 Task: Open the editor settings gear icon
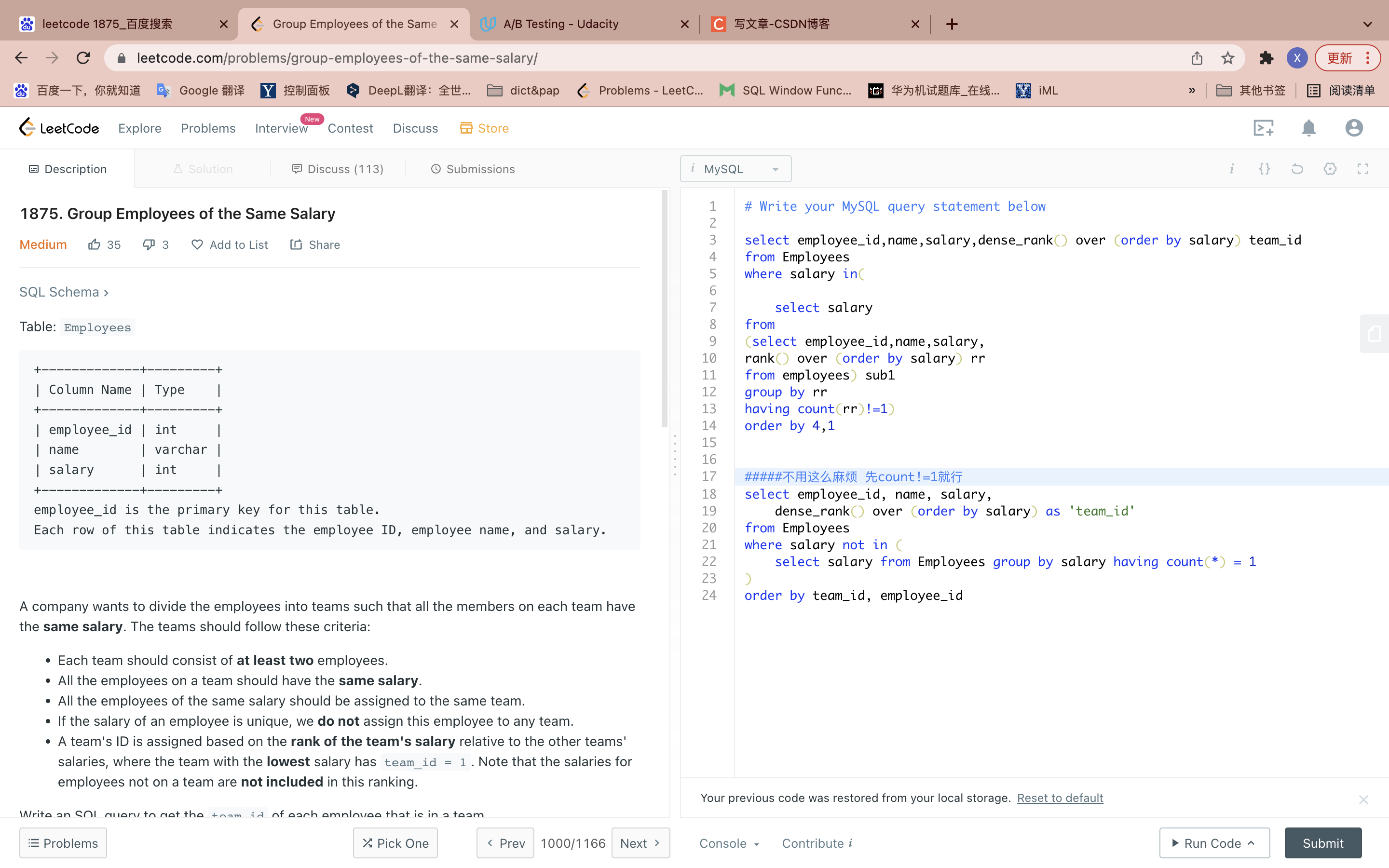[1330, 169]
